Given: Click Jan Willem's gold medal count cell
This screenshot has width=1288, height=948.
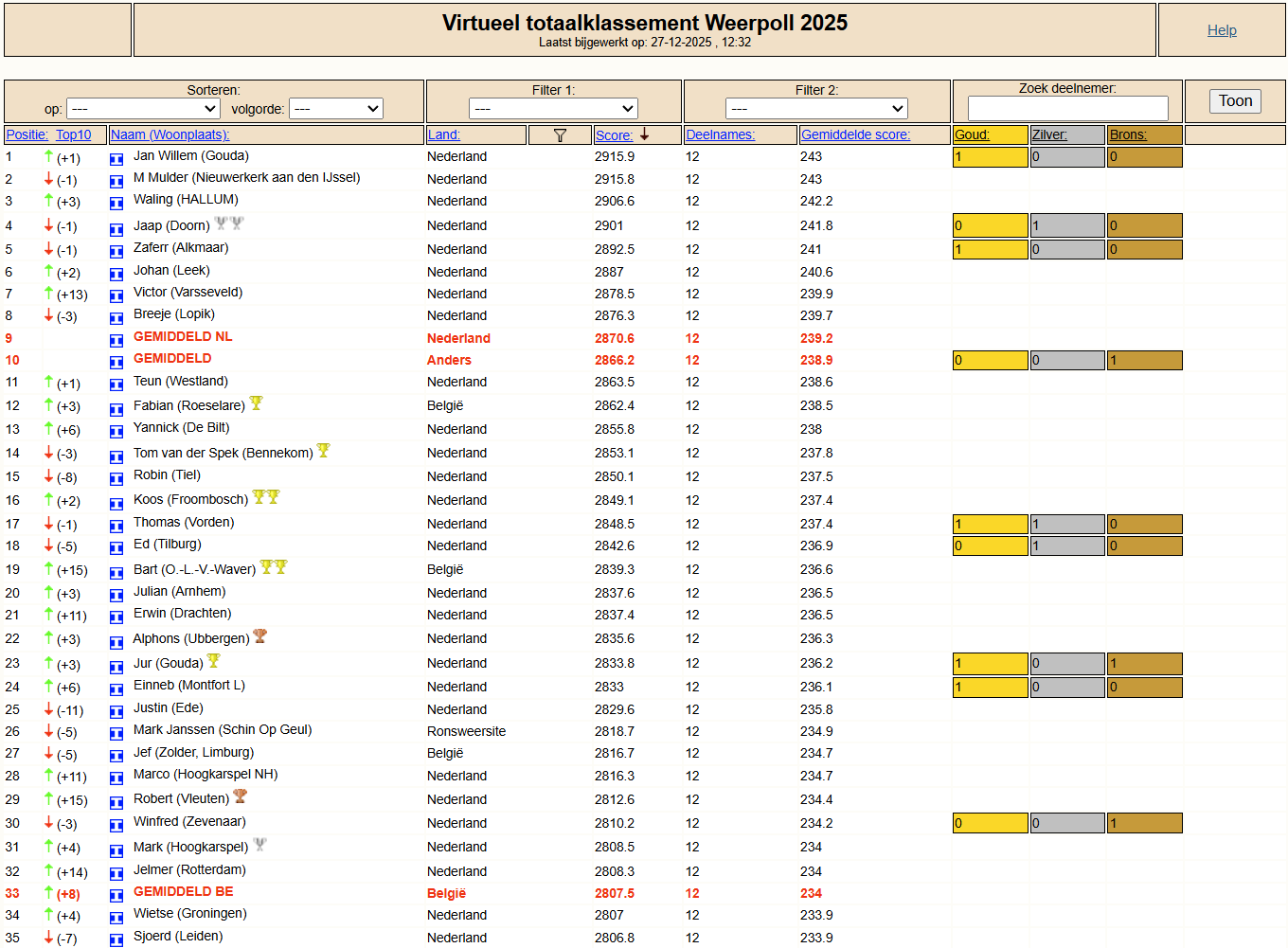Looking at the screenshot, I should (x=990, y=157).
